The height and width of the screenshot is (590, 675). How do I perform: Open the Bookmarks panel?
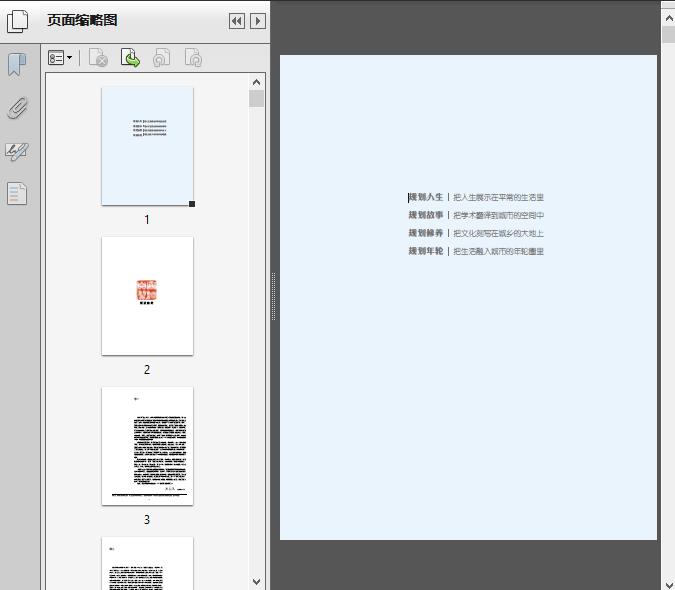point(17,65)
